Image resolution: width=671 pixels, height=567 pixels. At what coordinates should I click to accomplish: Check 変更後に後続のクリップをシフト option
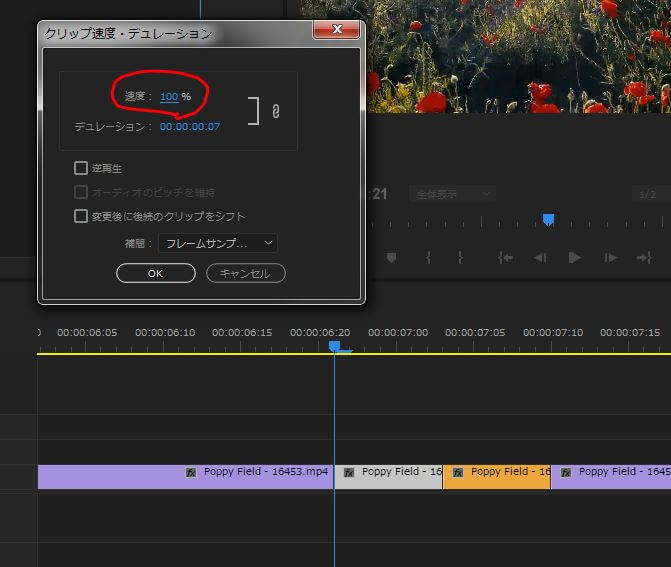click(x=81, y=216)
